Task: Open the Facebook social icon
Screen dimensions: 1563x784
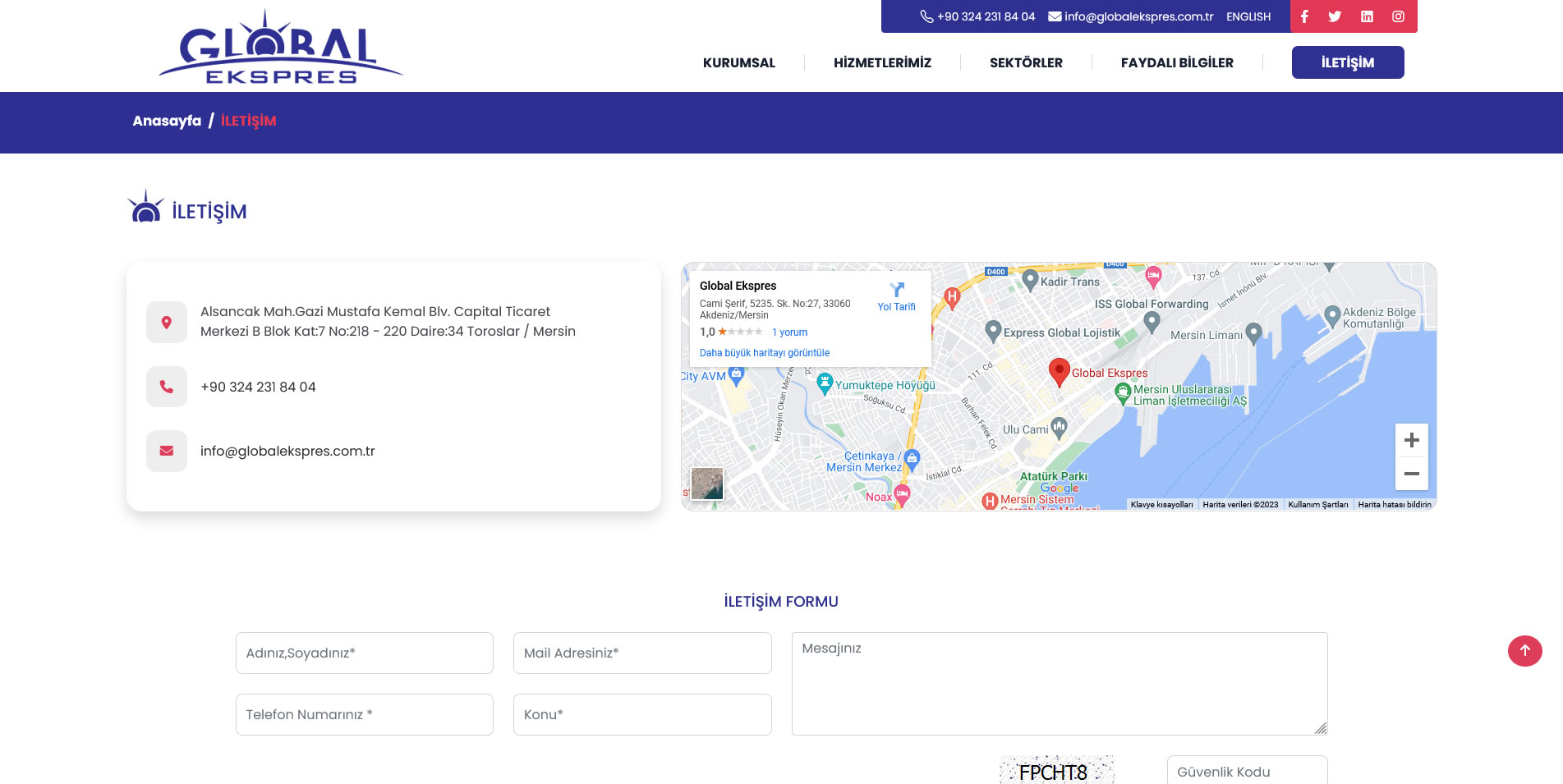Action: coord(1304,16)
